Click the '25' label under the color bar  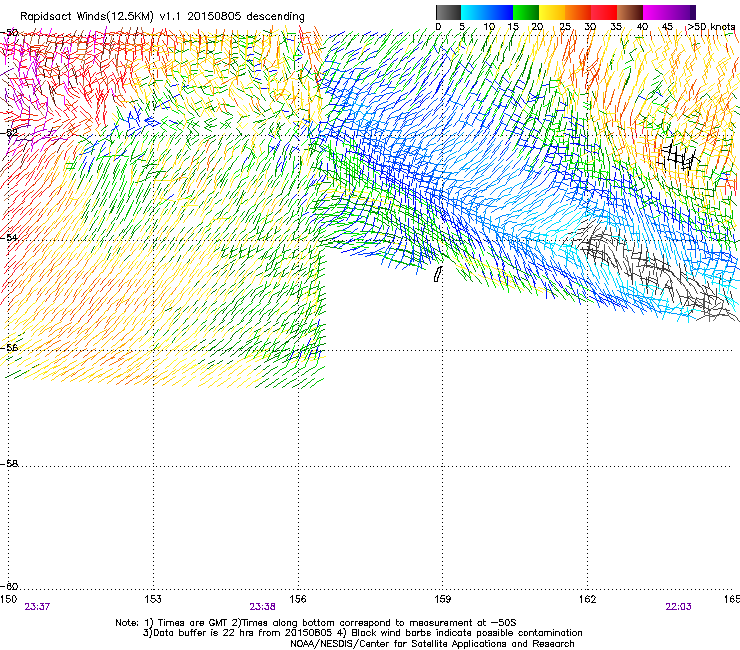click(x=565, y=27)
